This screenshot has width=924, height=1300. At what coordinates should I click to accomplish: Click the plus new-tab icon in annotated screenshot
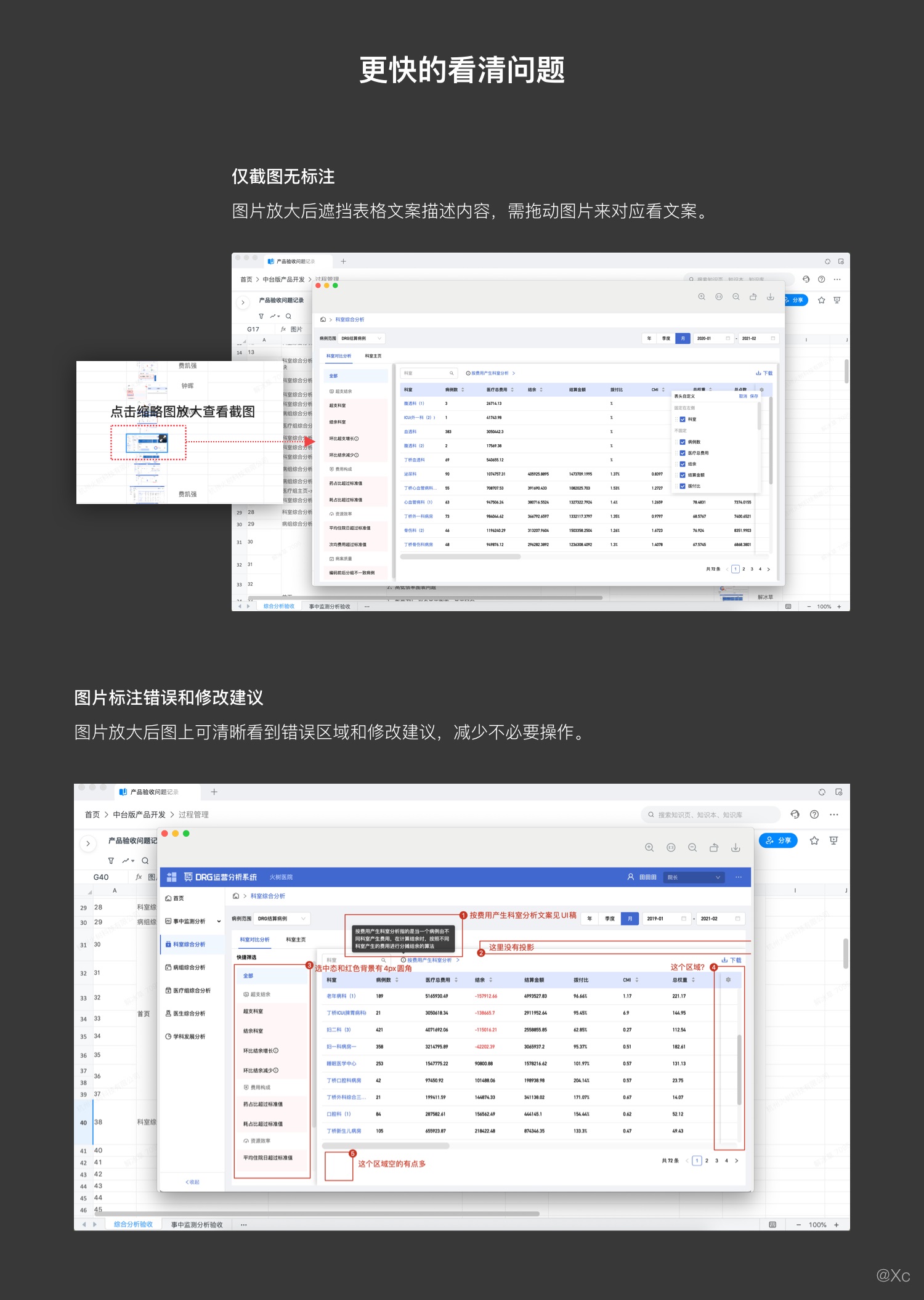pos(214,792)
